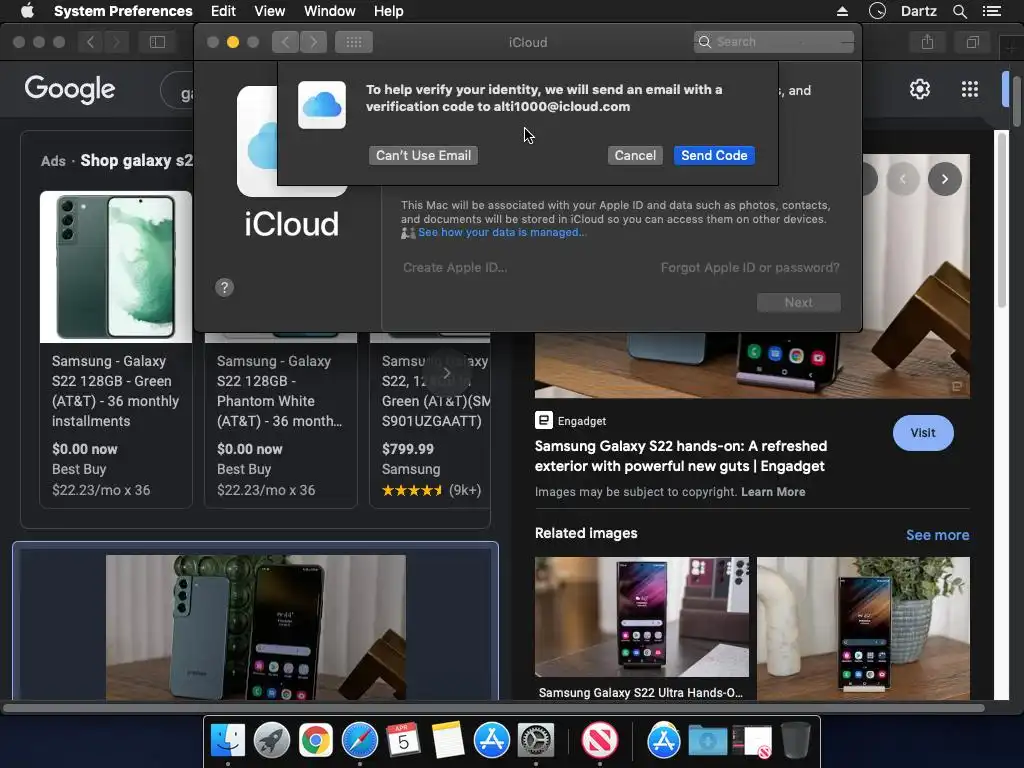The width and height of the screenshot is (1024, 768).
Task: Open the Apple menu
Action: 27,11
